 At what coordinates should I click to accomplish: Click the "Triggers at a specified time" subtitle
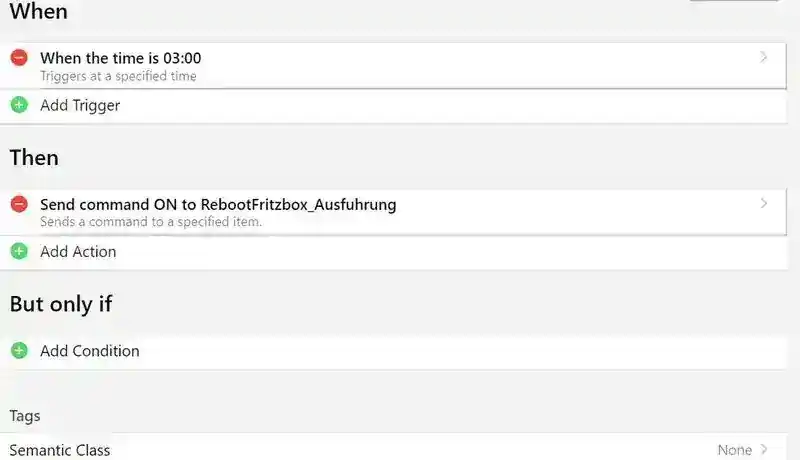tap(118, 76)
